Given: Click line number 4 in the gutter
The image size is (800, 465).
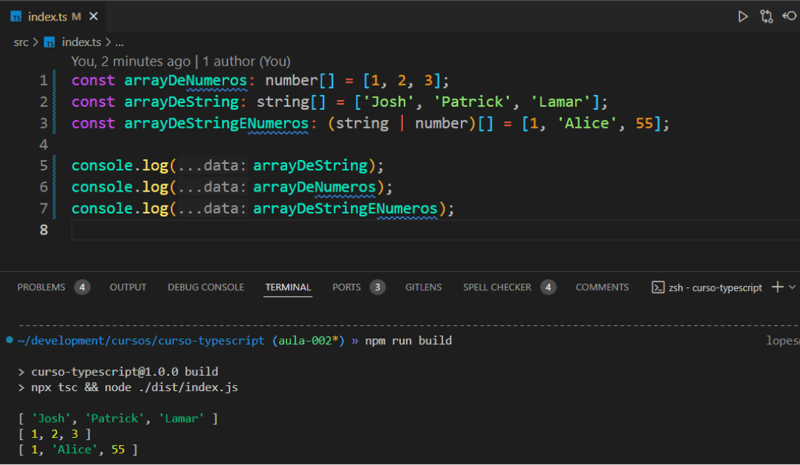Looking at the screenshot, I should [x=43, y=145].
